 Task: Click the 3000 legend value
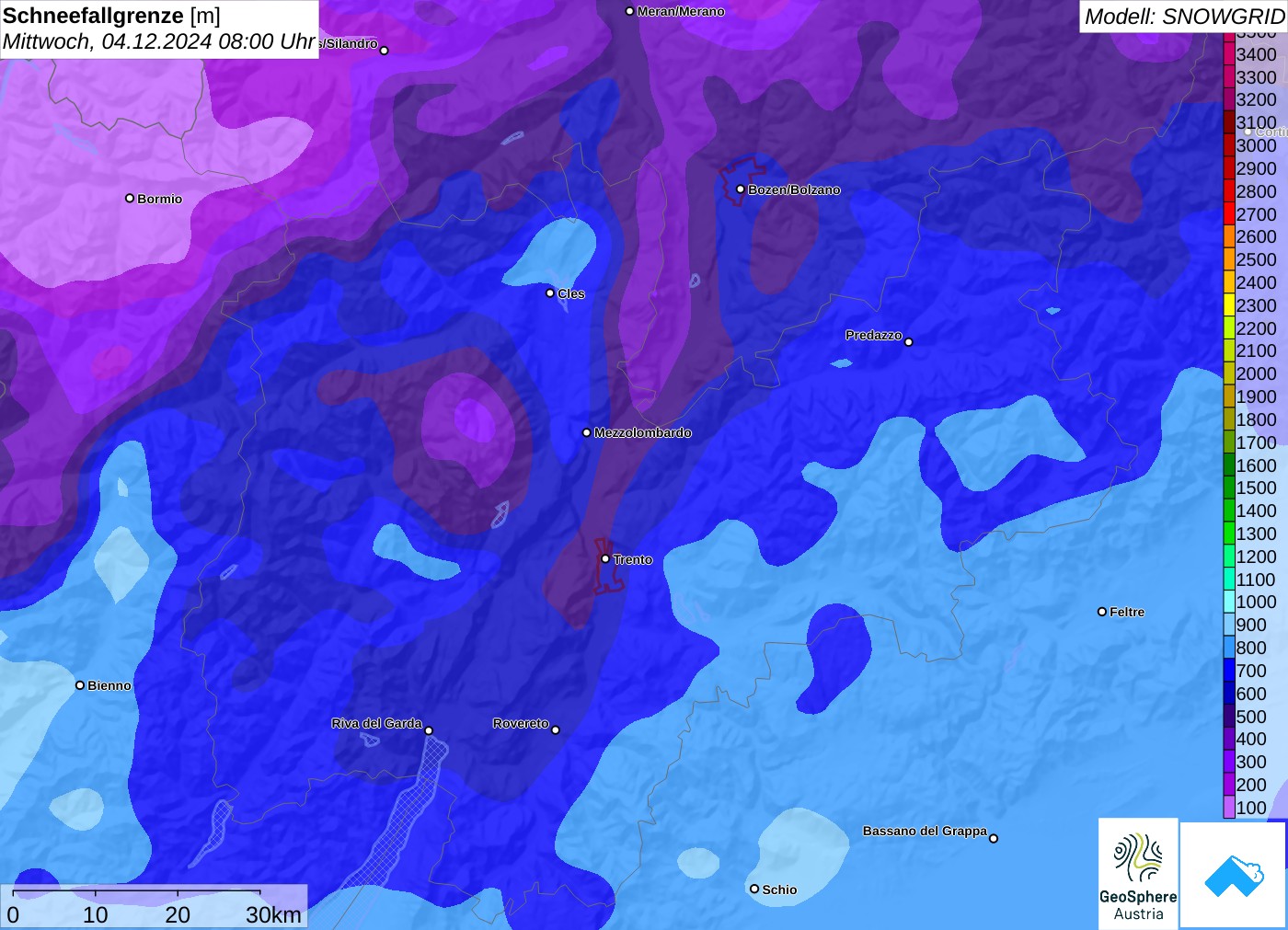pyautogui.click(x=1257, y=145)
